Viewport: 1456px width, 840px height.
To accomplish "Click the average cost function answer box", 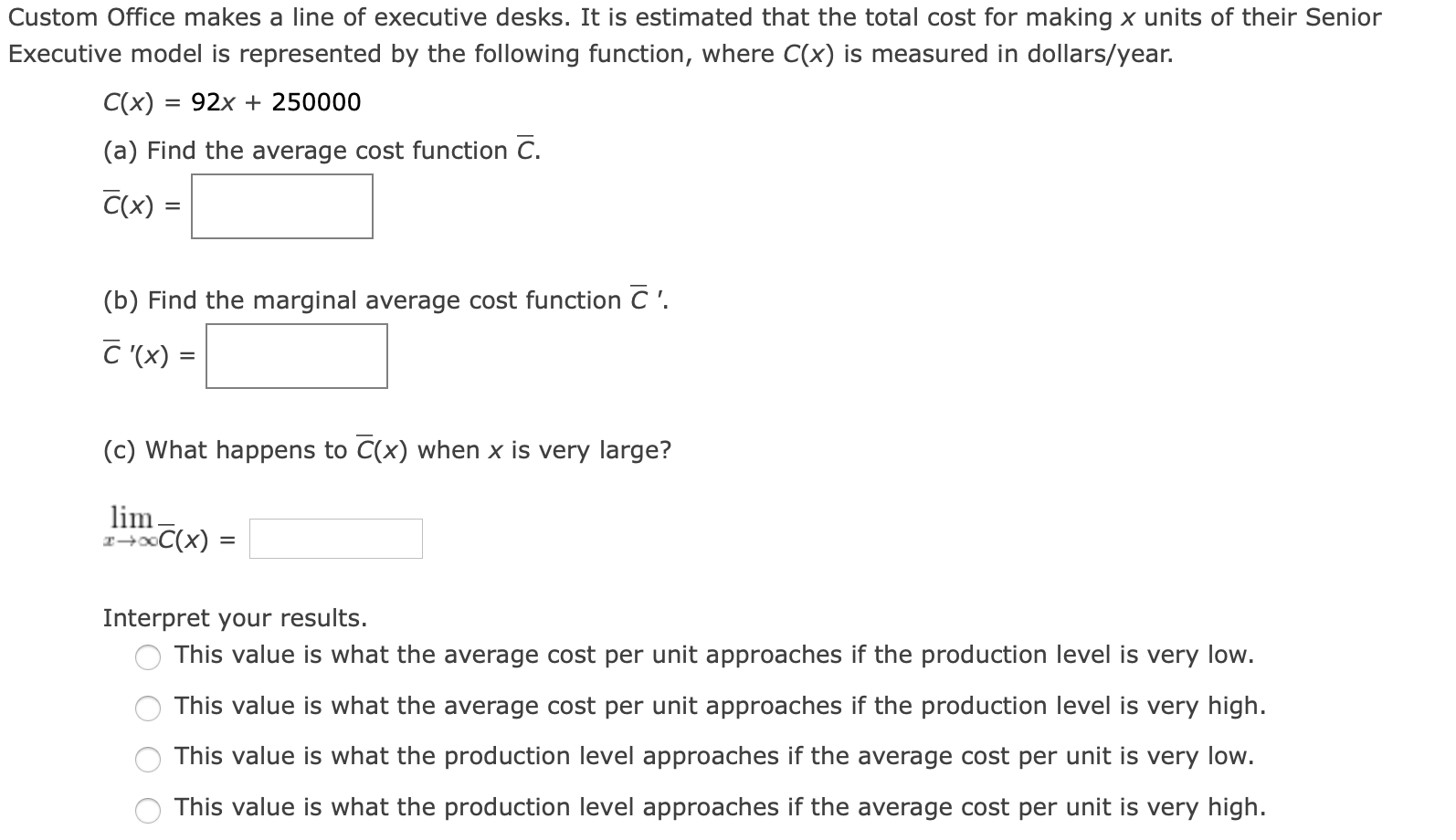I will pos(282,206).
